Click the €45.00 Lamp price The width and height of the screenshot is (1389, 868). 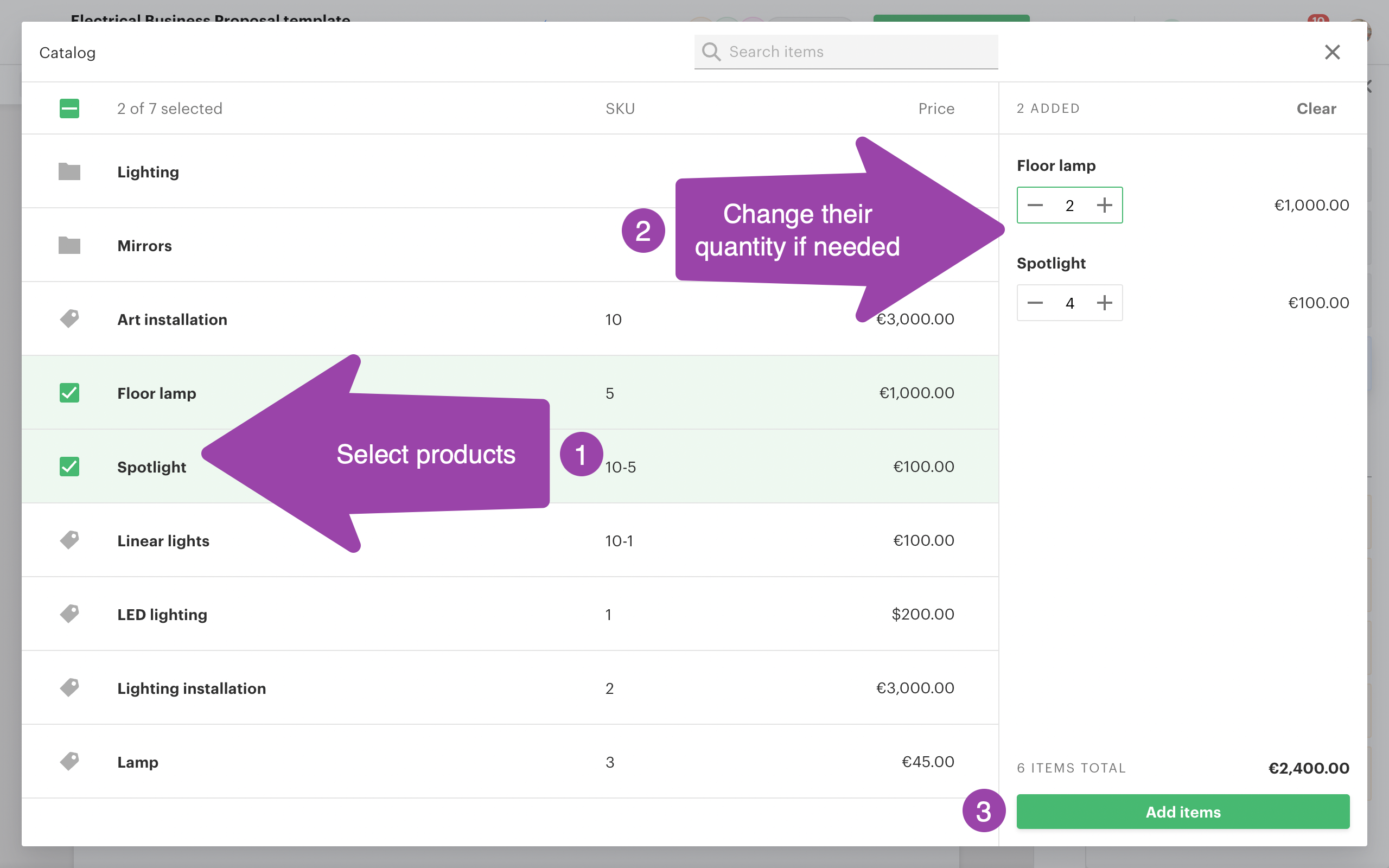927,762
